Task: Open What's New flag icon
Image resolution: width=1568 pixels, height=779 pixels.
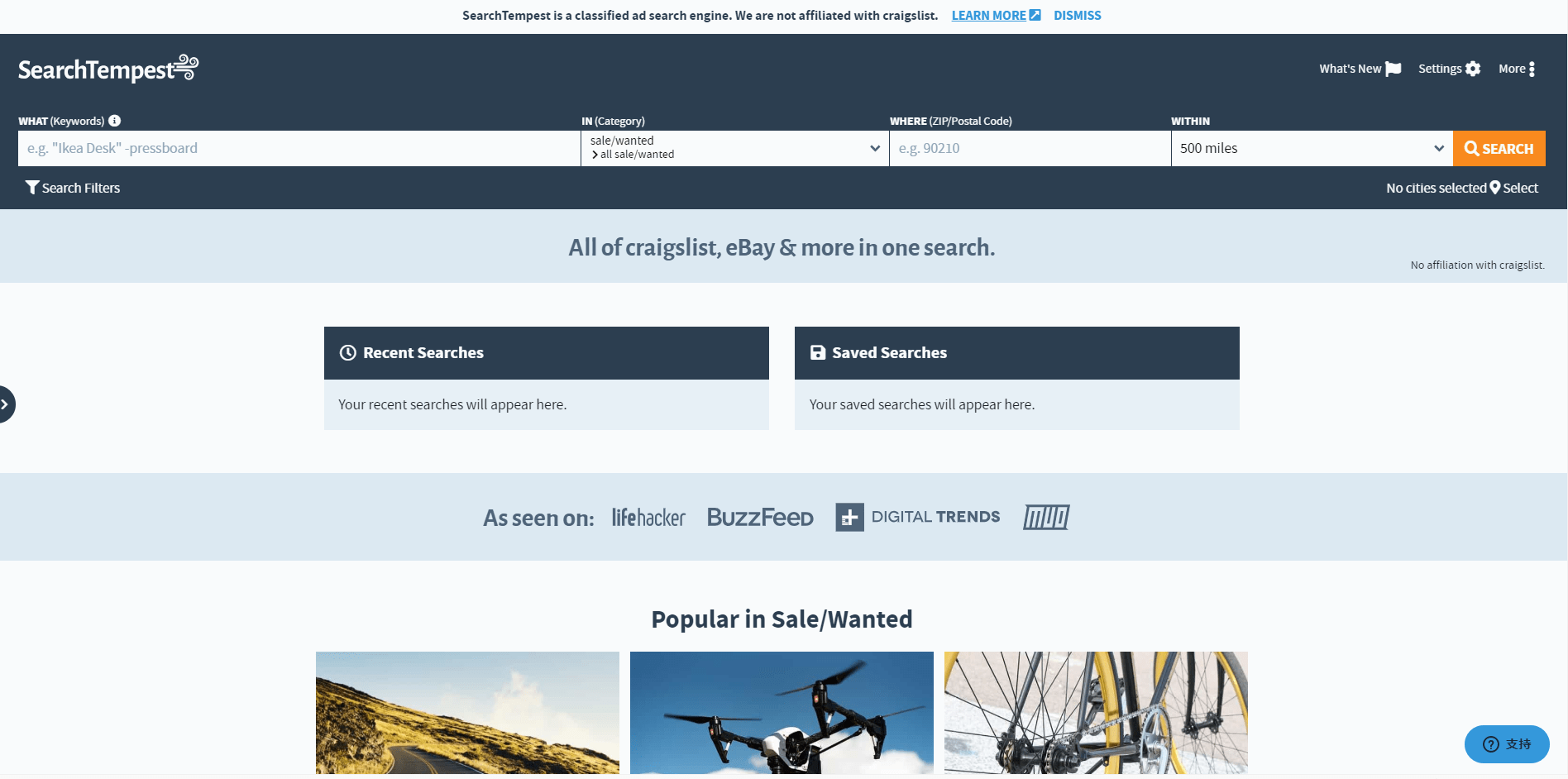Action: tap(1394, 69)
